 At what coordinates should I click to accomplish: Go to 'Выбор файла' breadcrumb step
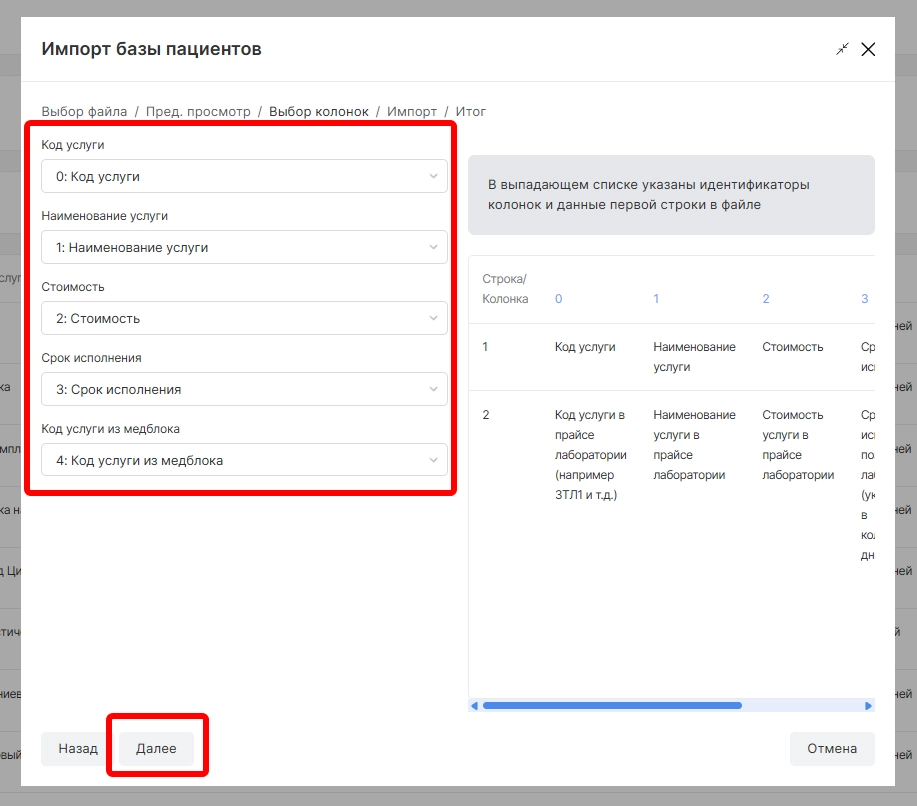pyautogui.click(x=84, y=112)
